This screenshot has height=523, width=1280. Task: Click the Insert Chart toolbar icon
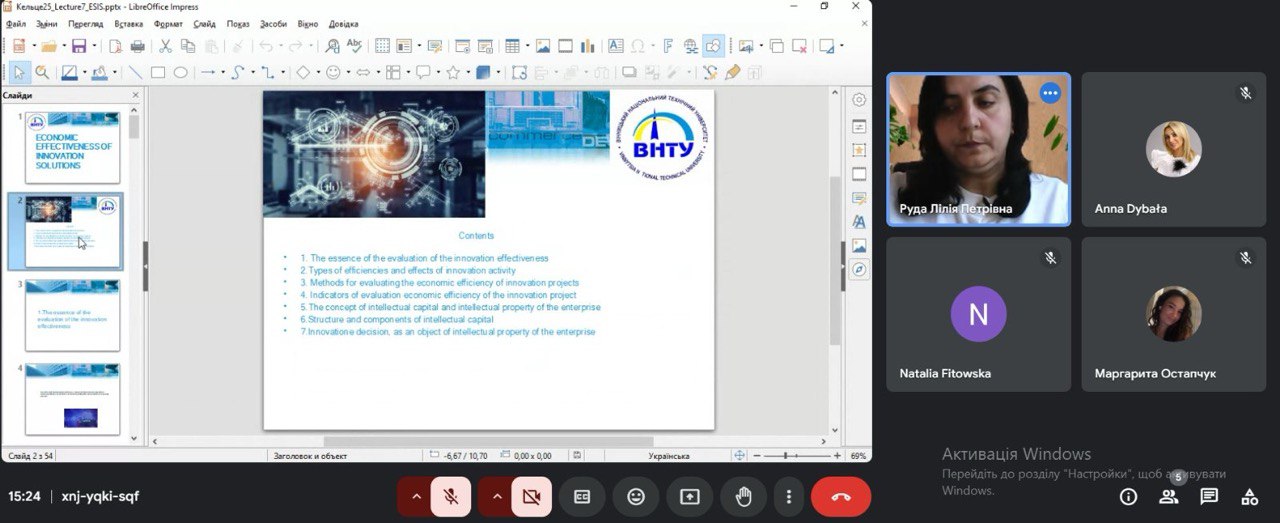(x=588, y=46)
